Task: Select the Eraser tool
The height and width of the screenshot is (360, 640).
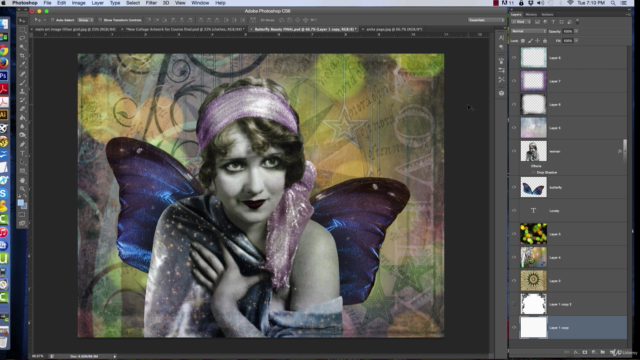Action: 22,109
